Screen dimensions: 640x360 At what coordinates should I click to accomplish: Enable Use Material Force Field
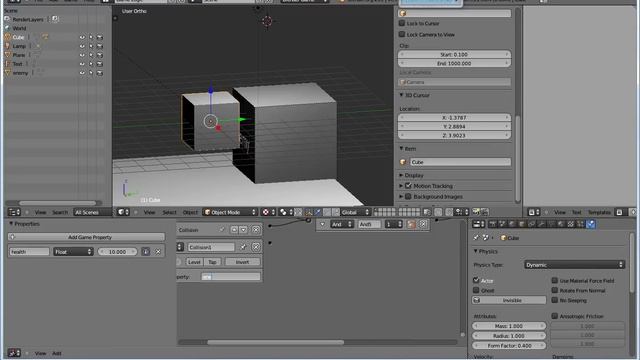pyautogui.click(x=555, y=280)
